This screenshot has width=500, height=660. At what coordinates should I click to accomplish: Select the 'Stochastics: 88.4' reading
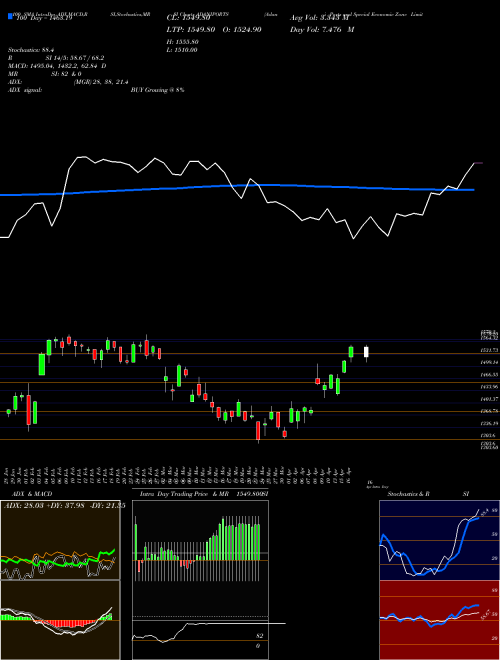33,50
